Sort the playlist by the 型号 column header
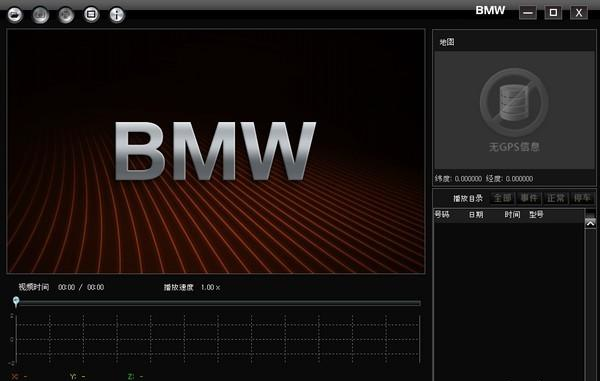The width and height of the screenshot is (600, 381). (x=536, y=215)
